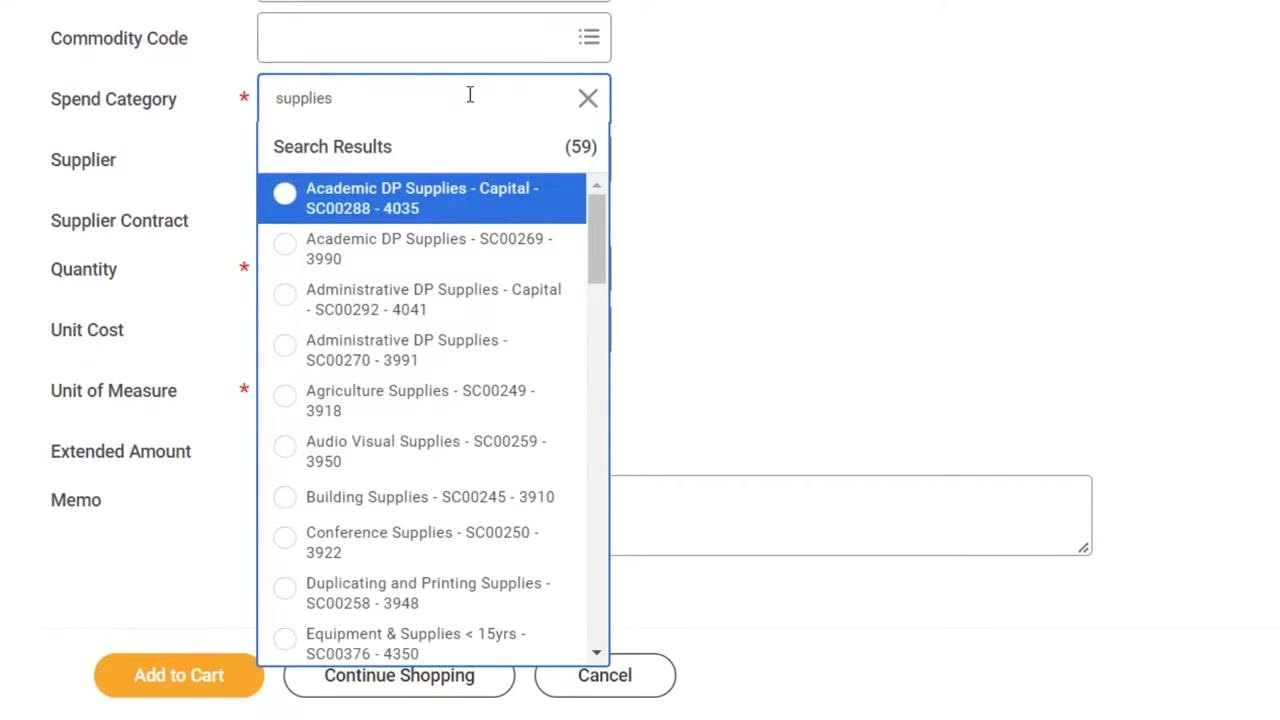The image size is (1280, 720).
Task: Select Academic DP Supplies - Capital radio button
Action: [x=285, y=194]
